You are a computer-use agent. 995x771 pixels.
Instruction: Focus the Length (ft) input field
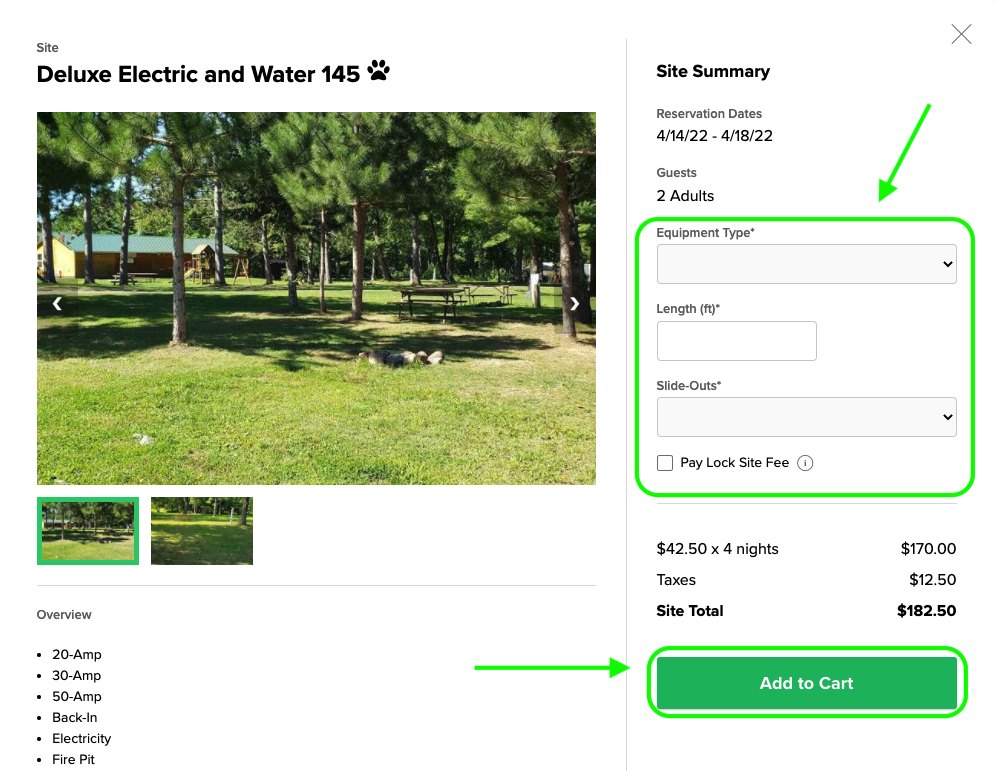click(736, 341)
